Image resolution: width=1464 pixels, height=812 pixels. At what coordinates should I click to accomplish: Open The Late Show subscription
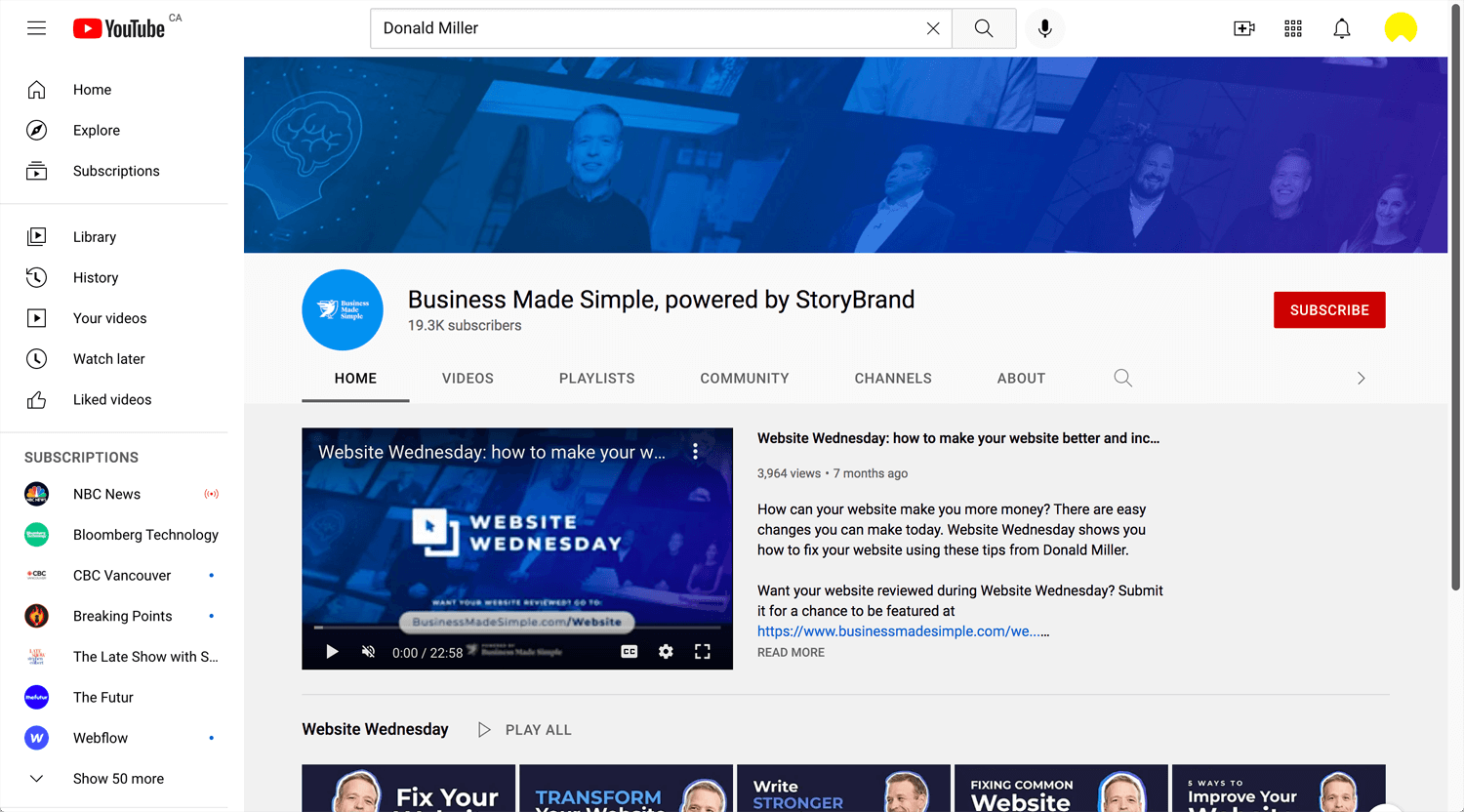tap(114, 657)
